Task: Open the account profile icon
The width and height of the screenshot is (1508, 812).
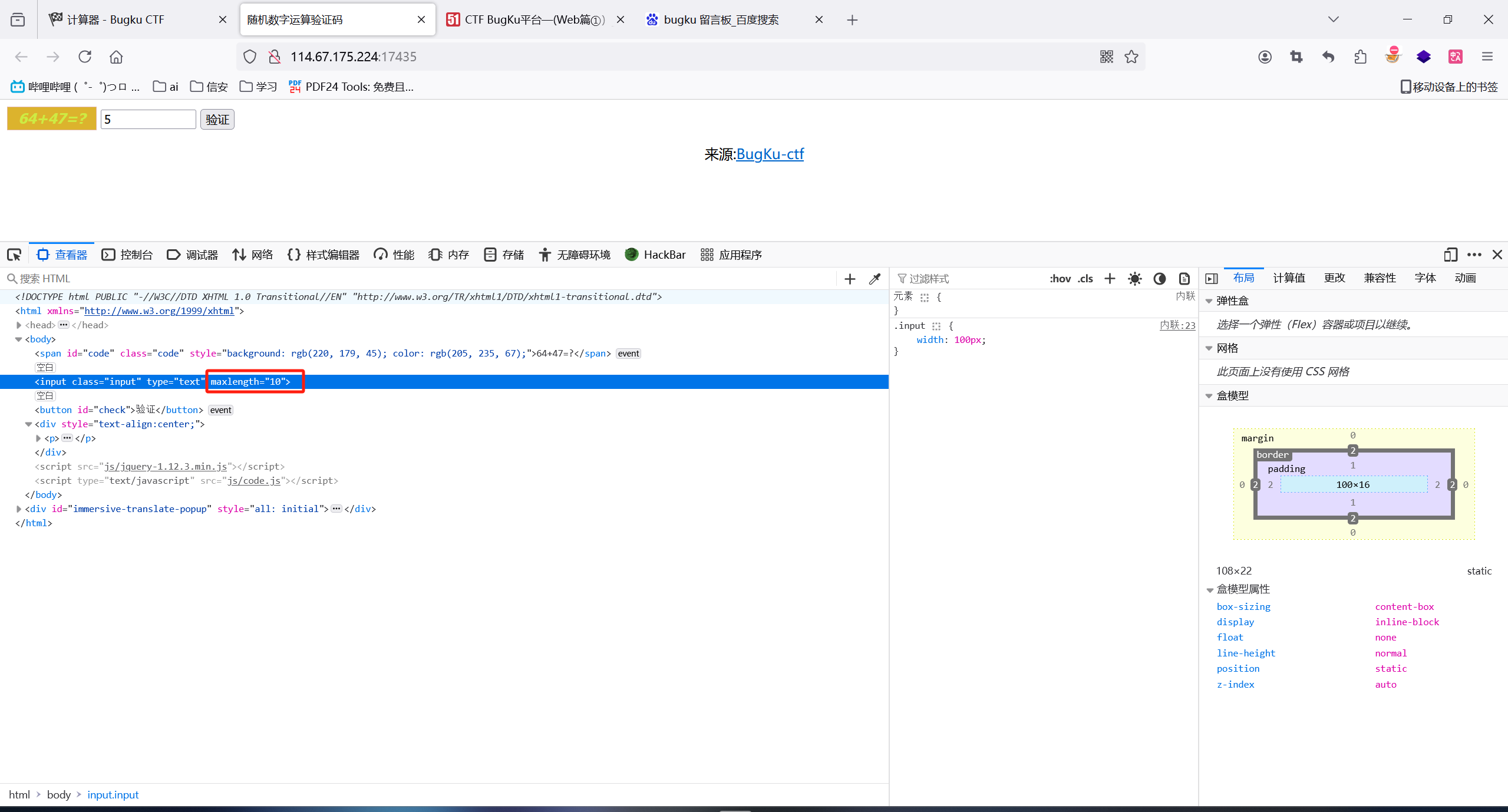Action: 1265,57
